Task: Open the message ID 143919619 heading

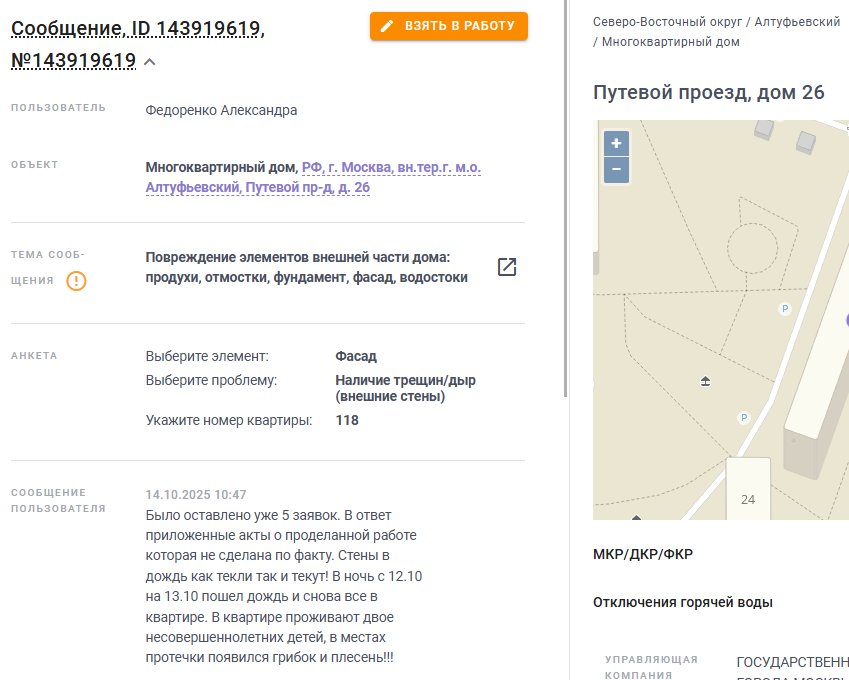Action: tap(138, 44)
